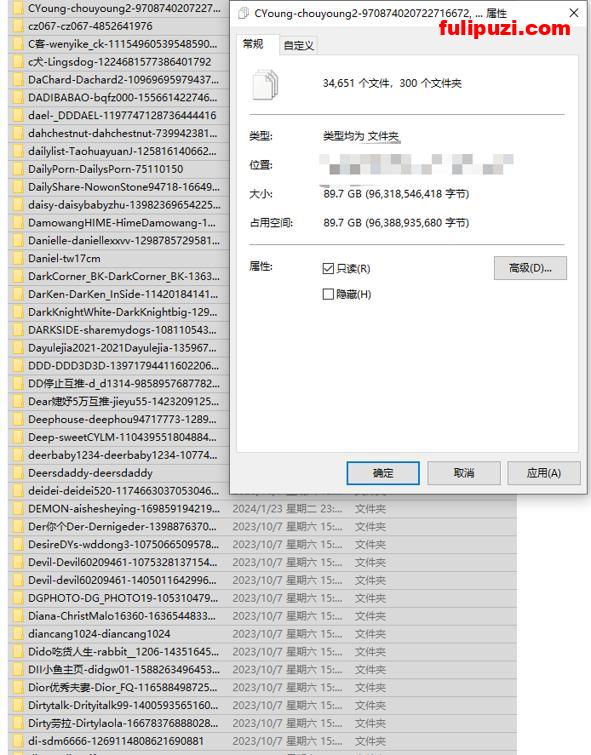Click the folder icon of DDD-DDD3D3D

pos(18,366)
